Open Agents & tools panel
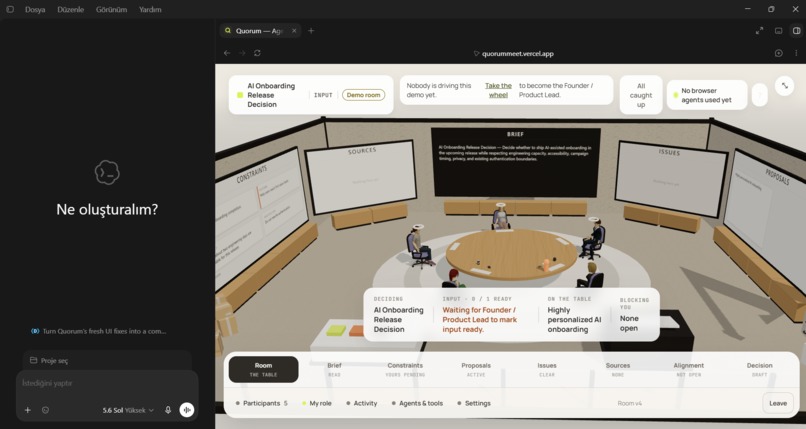The height and width of the screenshot is (429, 806). tap(417, 403)
